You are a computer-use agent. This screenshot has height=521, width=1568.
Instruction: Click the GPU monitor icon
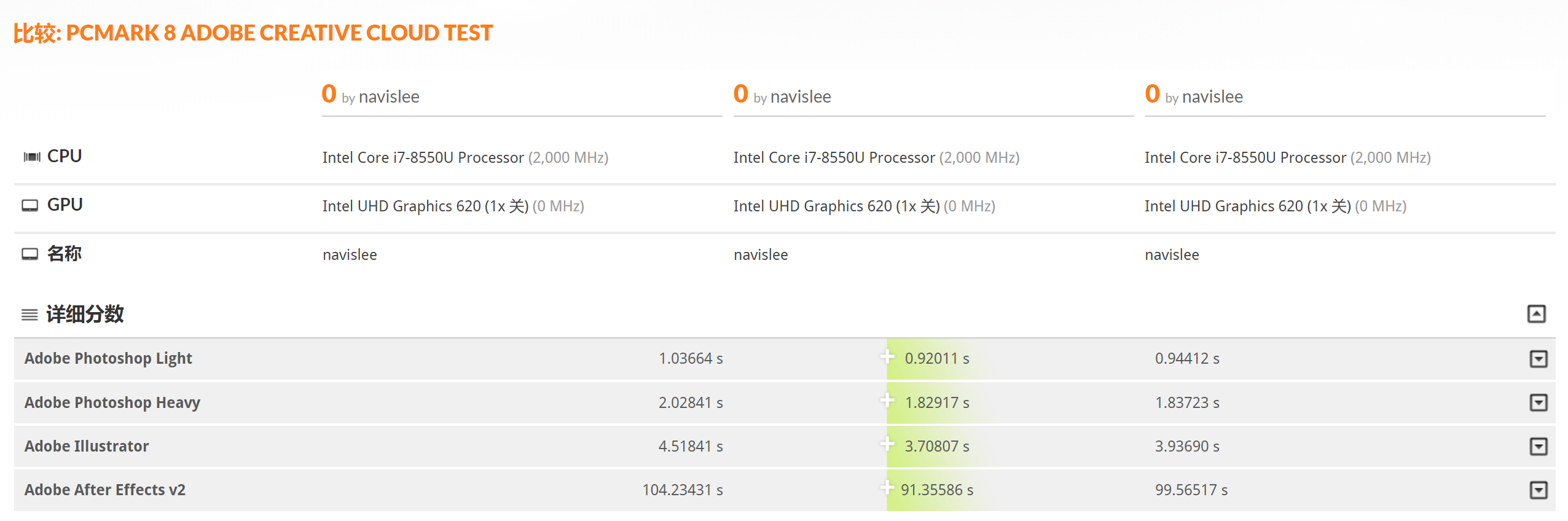tap(30, 205)
